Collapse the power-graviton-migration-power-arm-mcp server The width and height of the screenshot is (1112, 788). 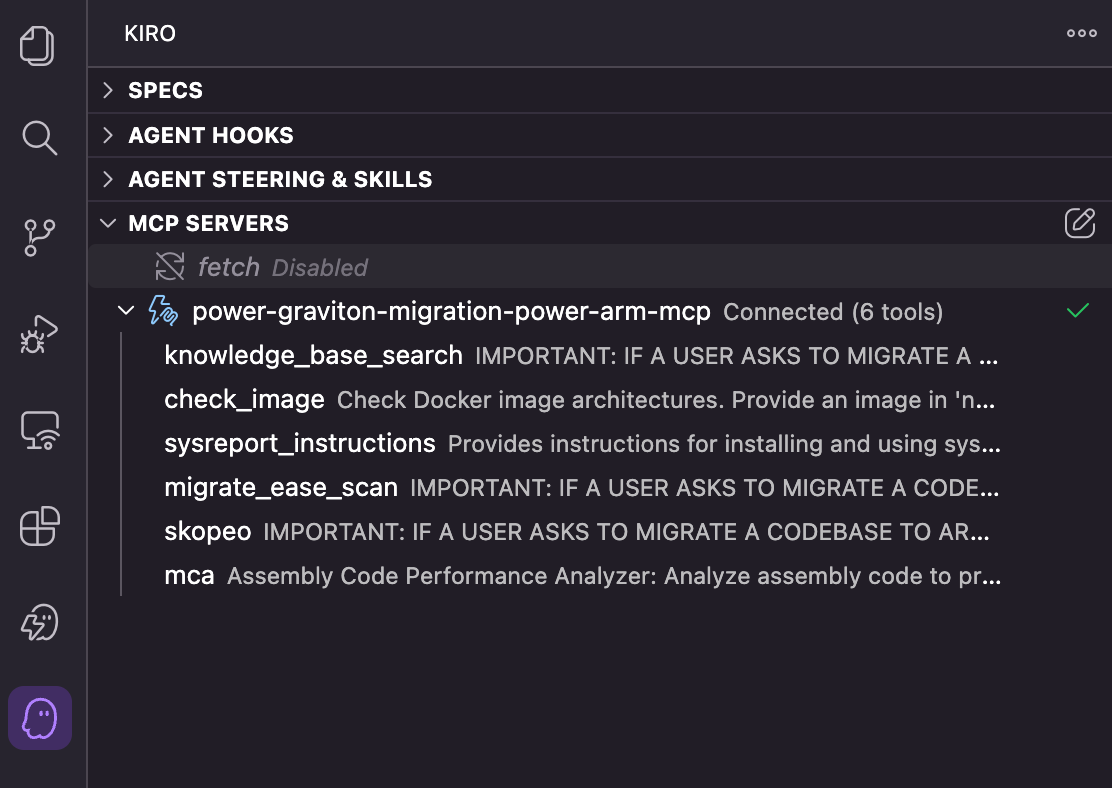(126, 311)
